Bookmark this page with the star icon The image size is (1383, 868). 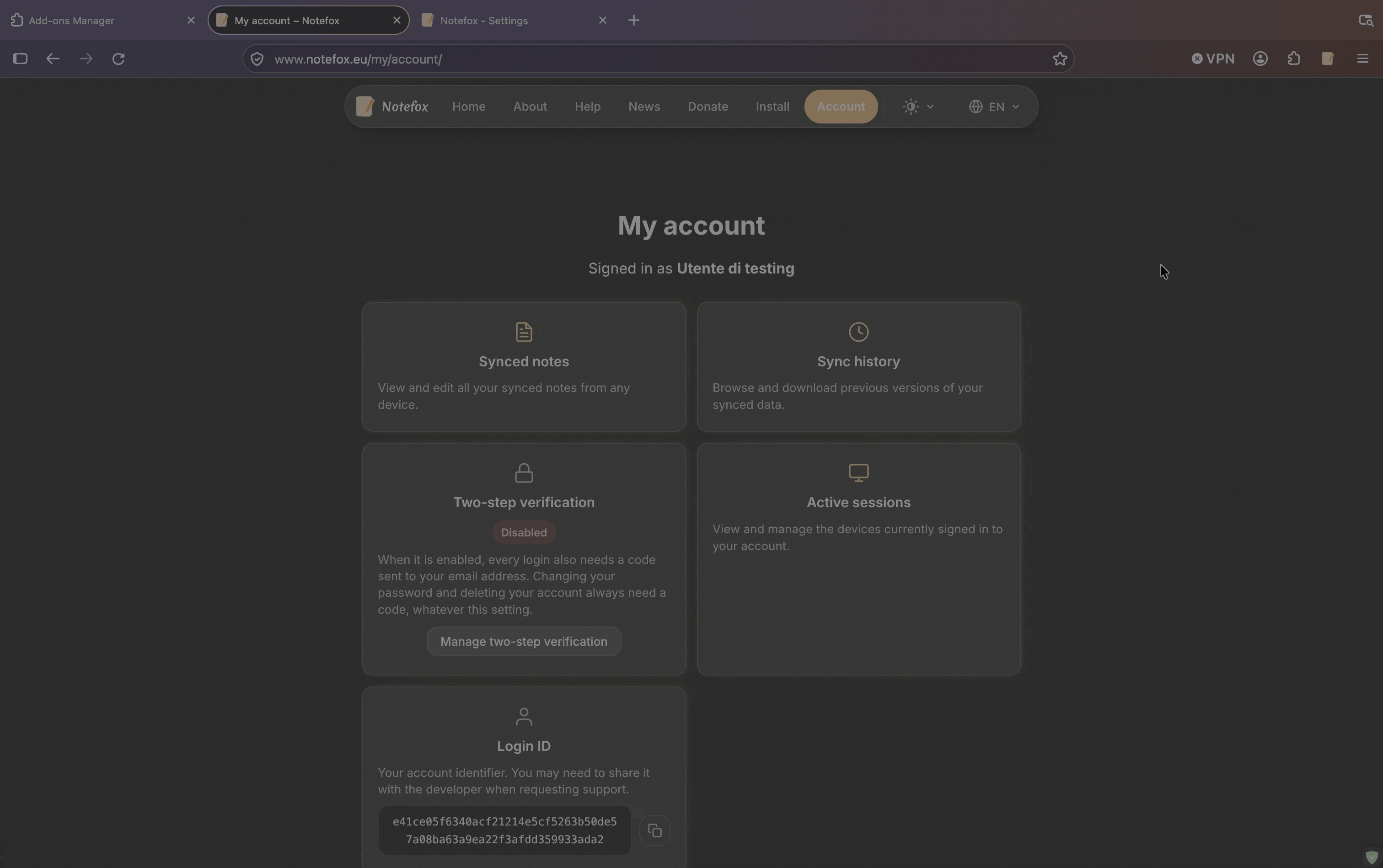click(1060, 59)
